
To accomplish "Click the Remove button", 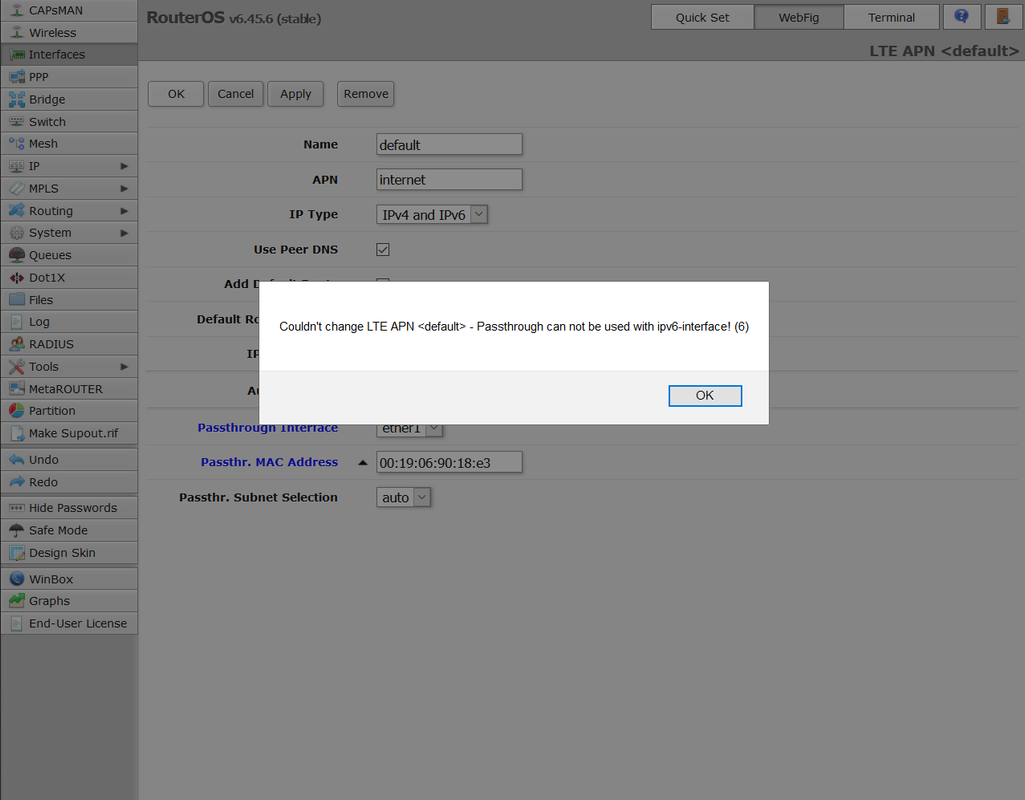I will coord(365,93).
